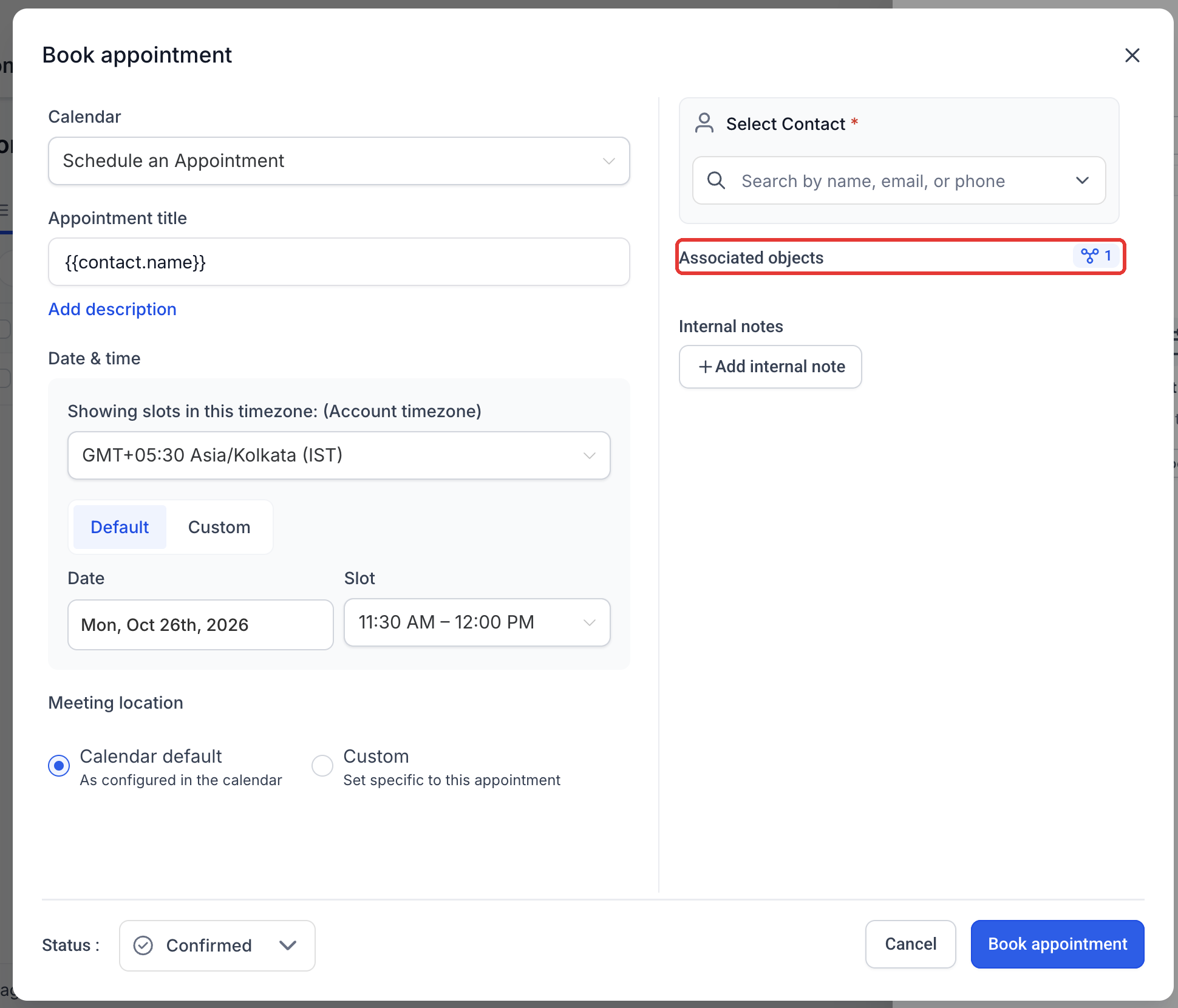Viewport: 1178px width, 1008px height.
Task: Click the 'Book appointment' dialog title
Action: click(137, 55)
